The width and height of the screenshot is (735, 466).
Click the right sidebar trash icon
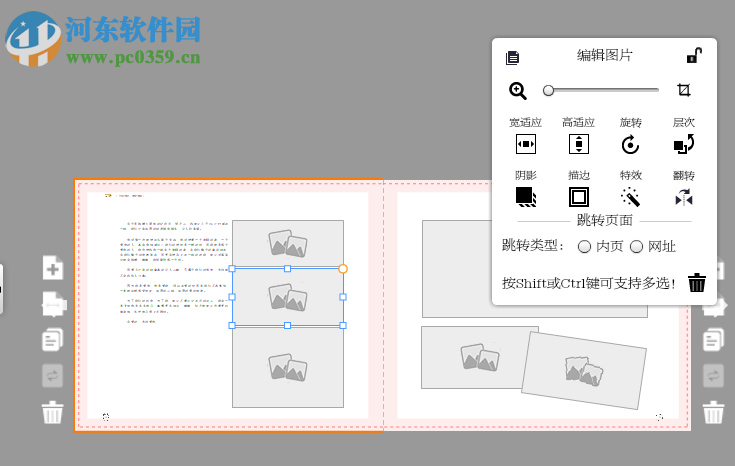(713, 412)
